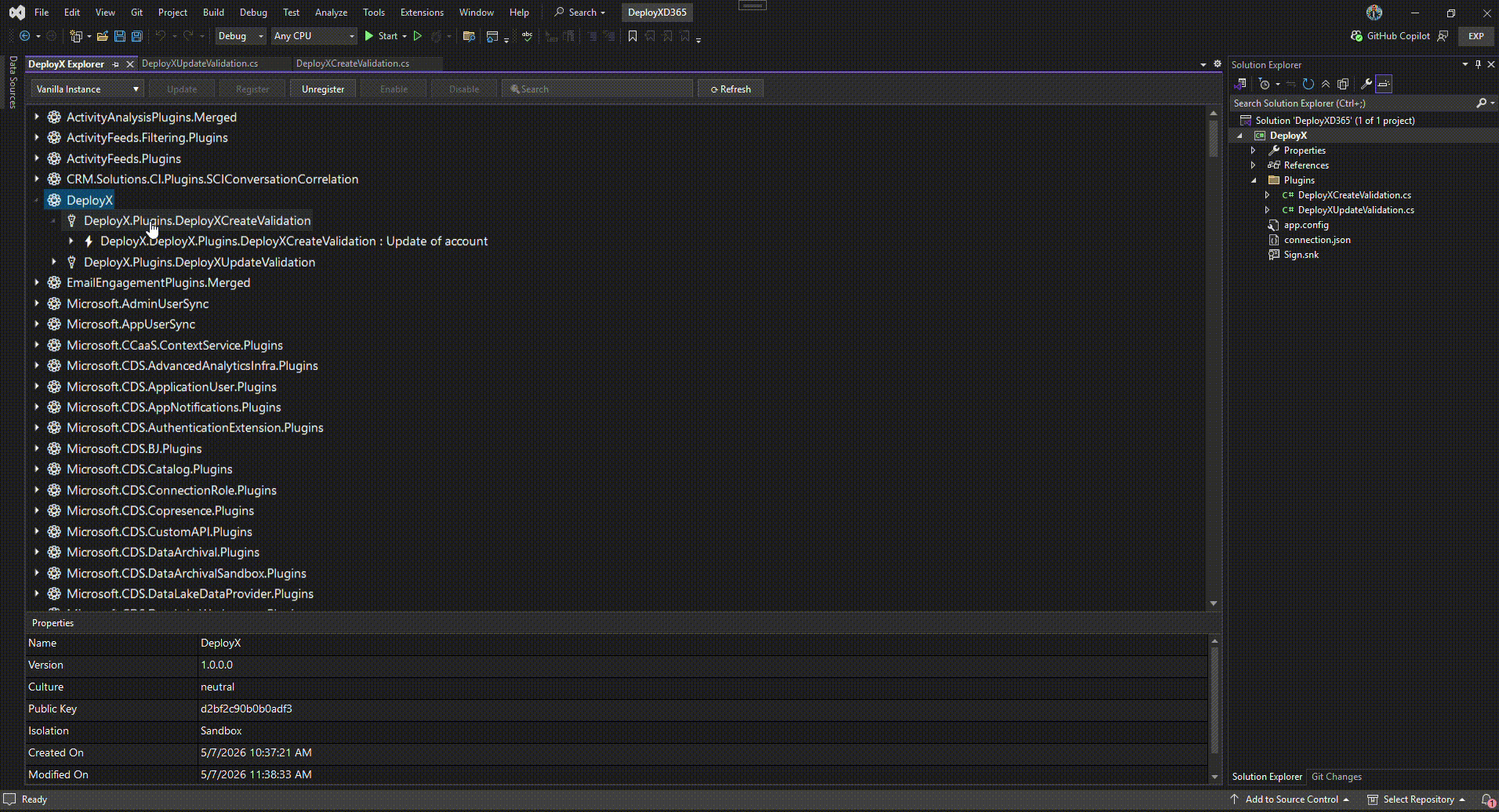The height and width of the screenshot is (812, 1499).
Task: Expand Microsoft.AdminUserSync tree node
Action: click(37, 303)
